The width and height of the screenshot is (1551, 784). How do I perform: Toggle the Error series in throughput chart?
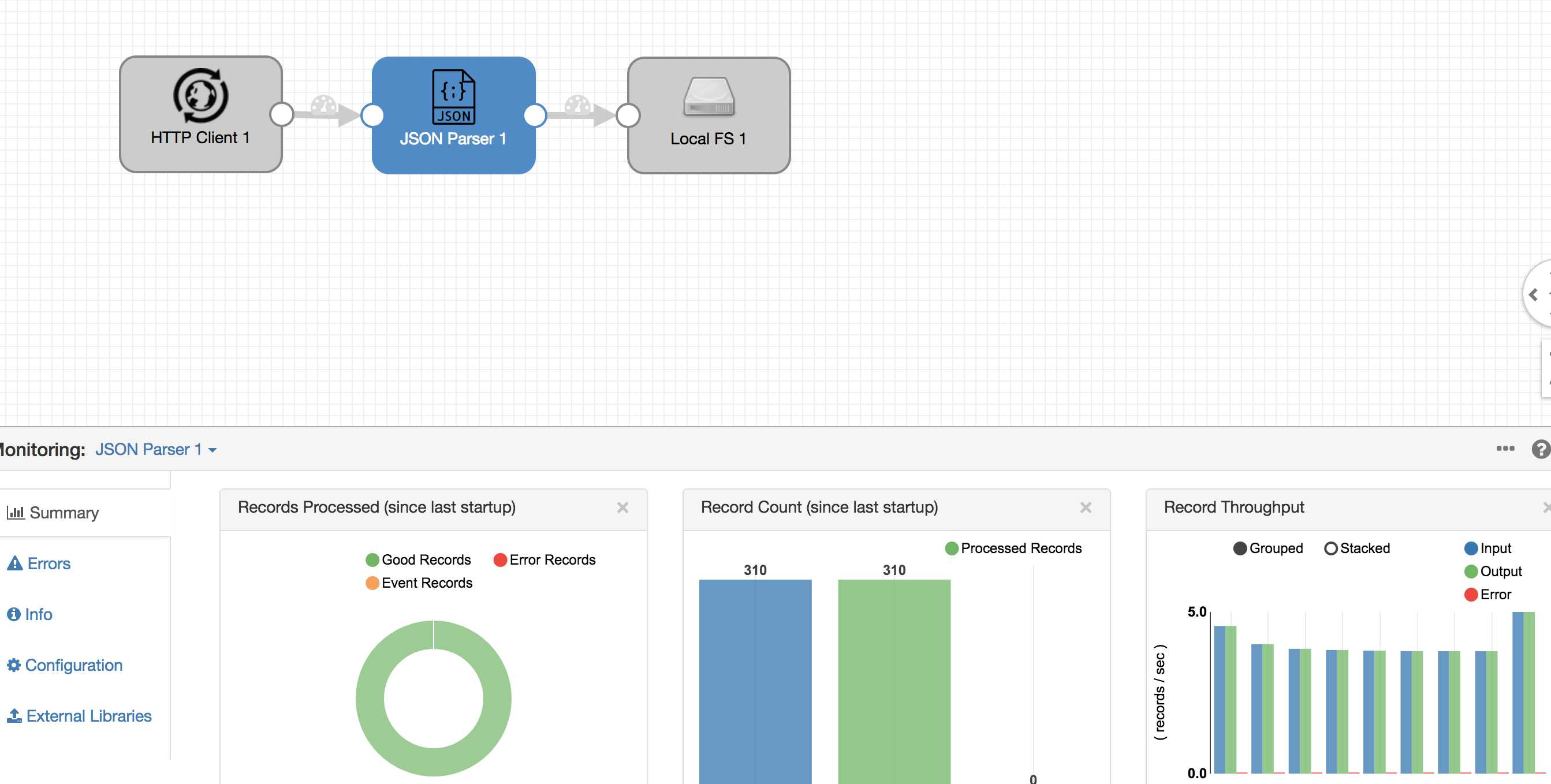[1488, 594]
